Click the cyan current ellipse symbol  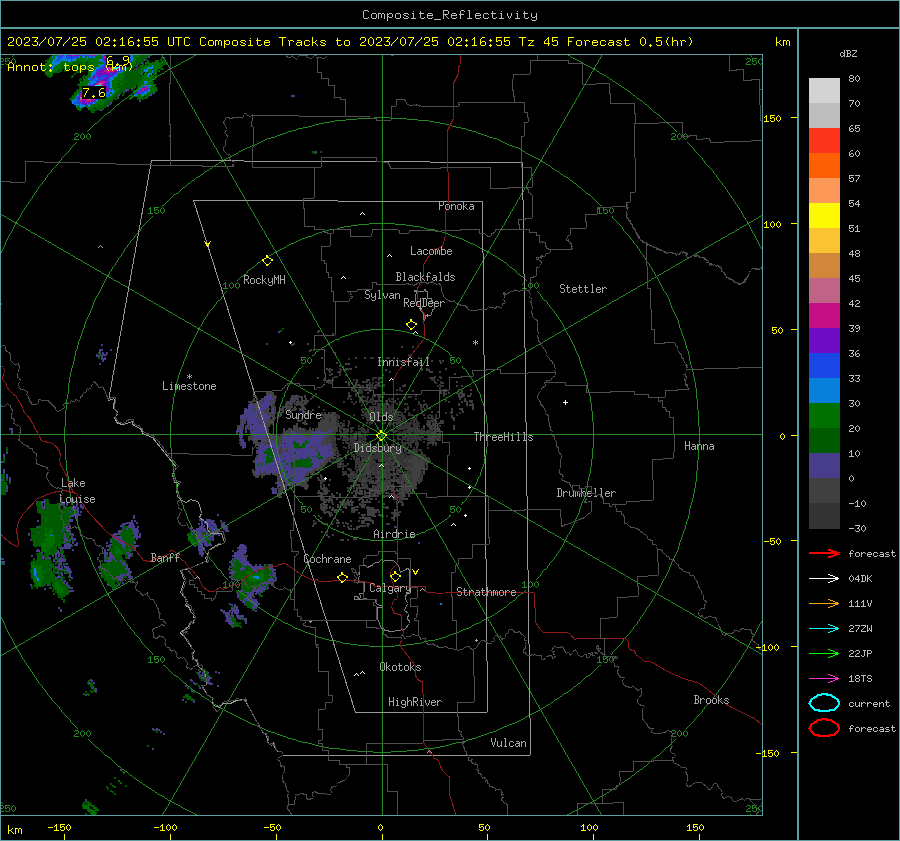pyautogui.click(x=824, y=703)
